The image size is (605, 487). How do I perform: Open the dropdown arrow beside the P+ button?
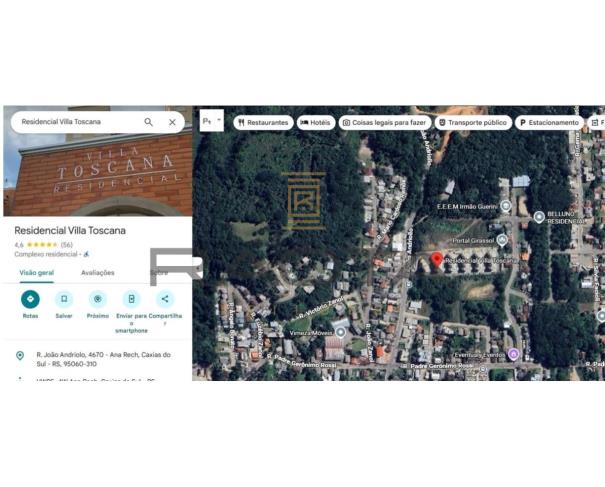(x=219, y=120)
